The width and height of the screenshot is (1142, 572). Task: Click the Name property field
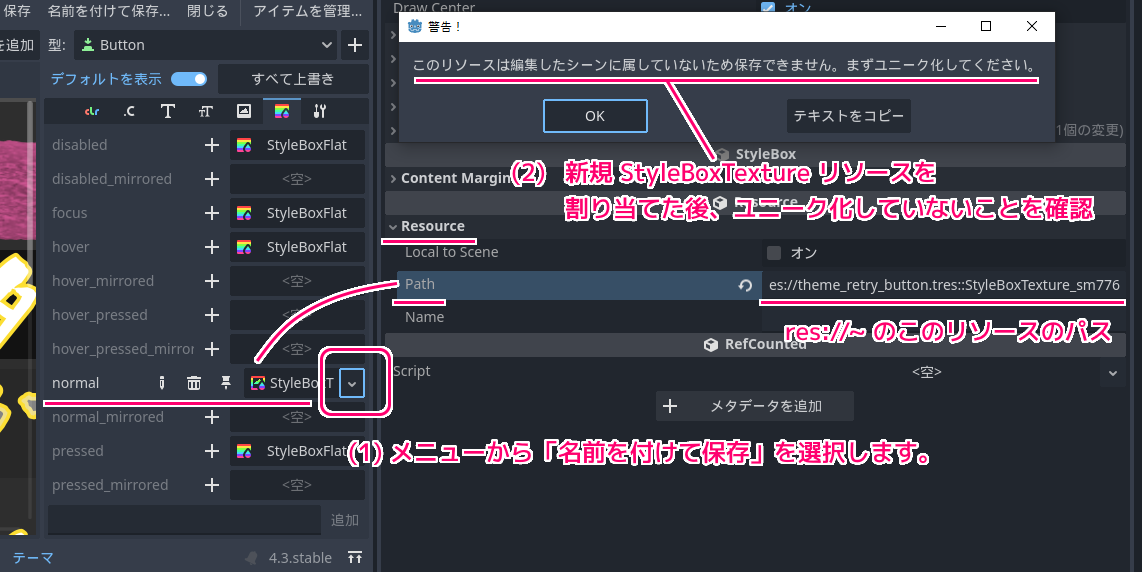tap(943, 317)
